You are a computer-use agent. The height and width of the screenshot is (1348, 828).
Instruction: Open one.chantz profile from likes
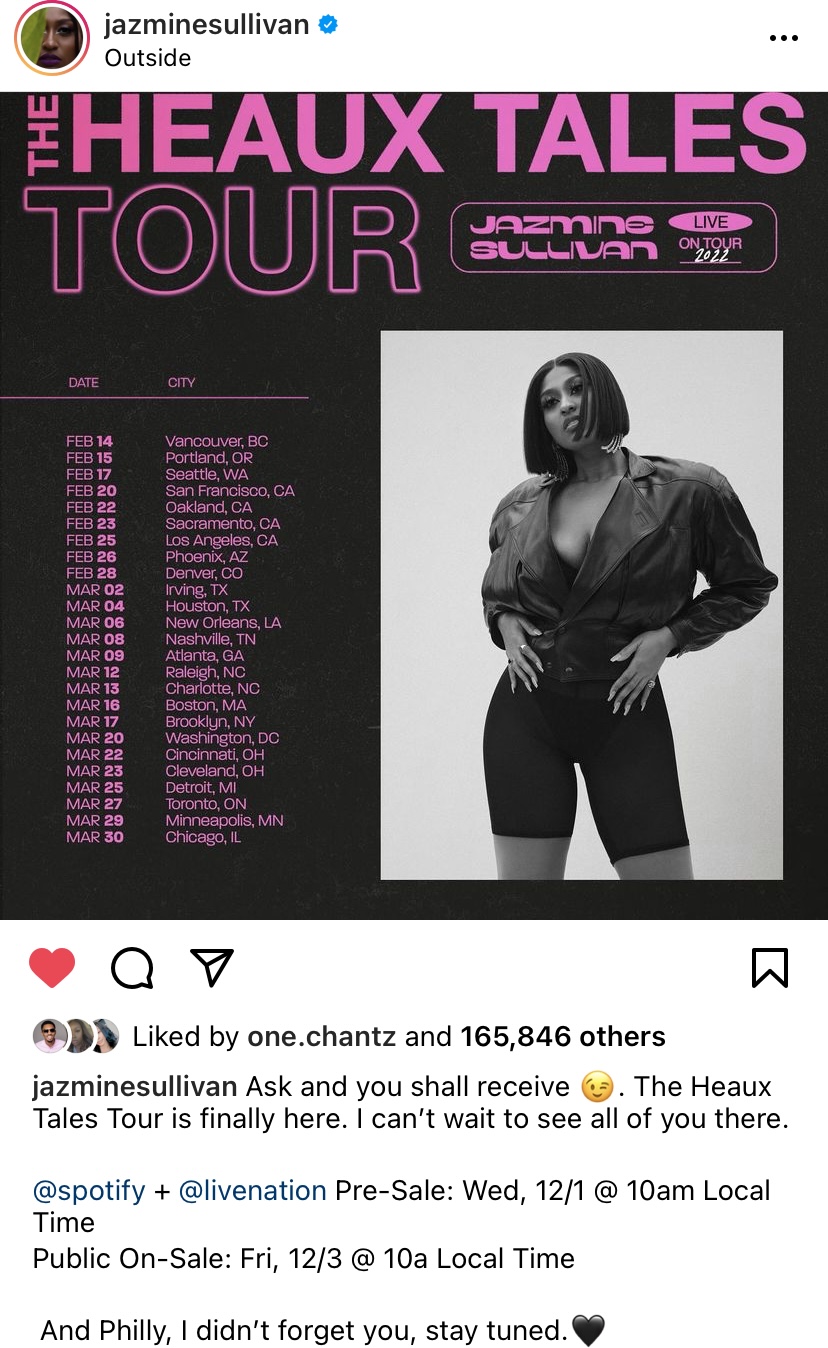(322, 1037)
